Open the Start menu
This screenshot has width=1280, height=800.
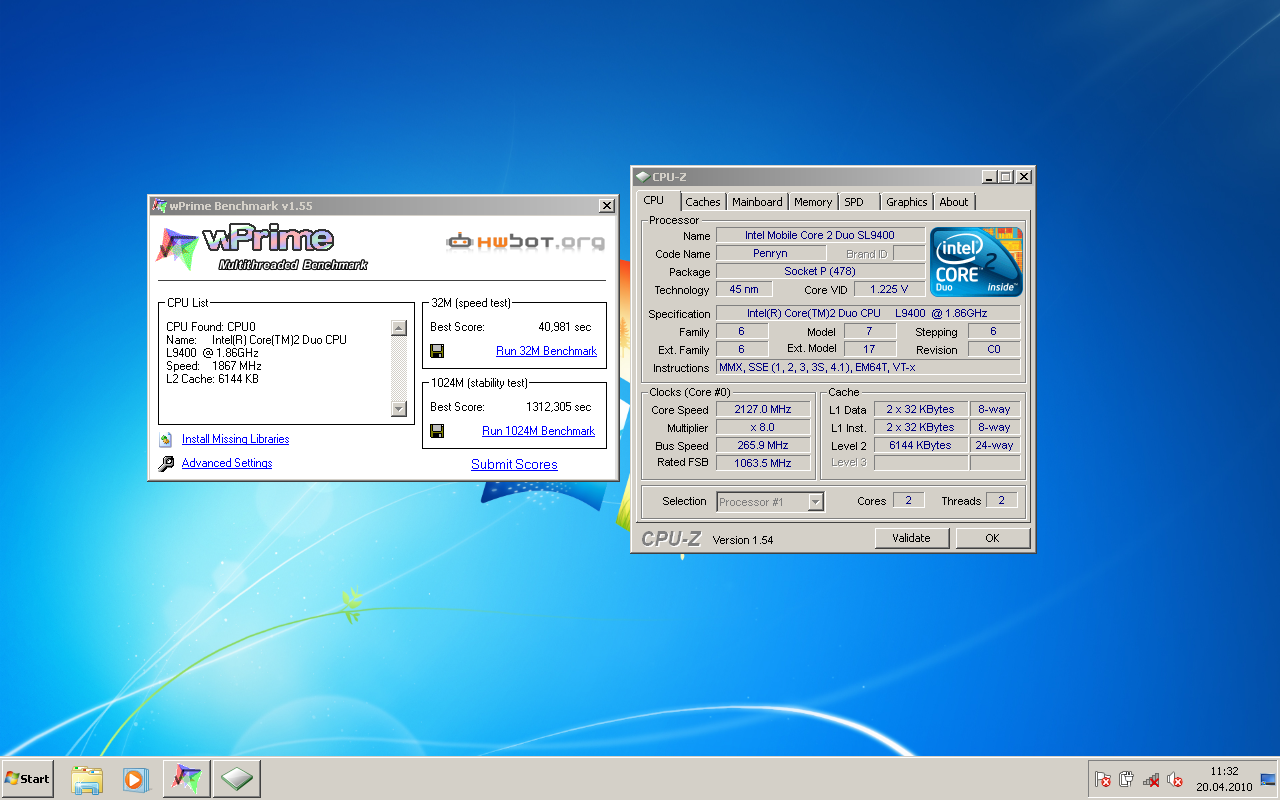28,779
